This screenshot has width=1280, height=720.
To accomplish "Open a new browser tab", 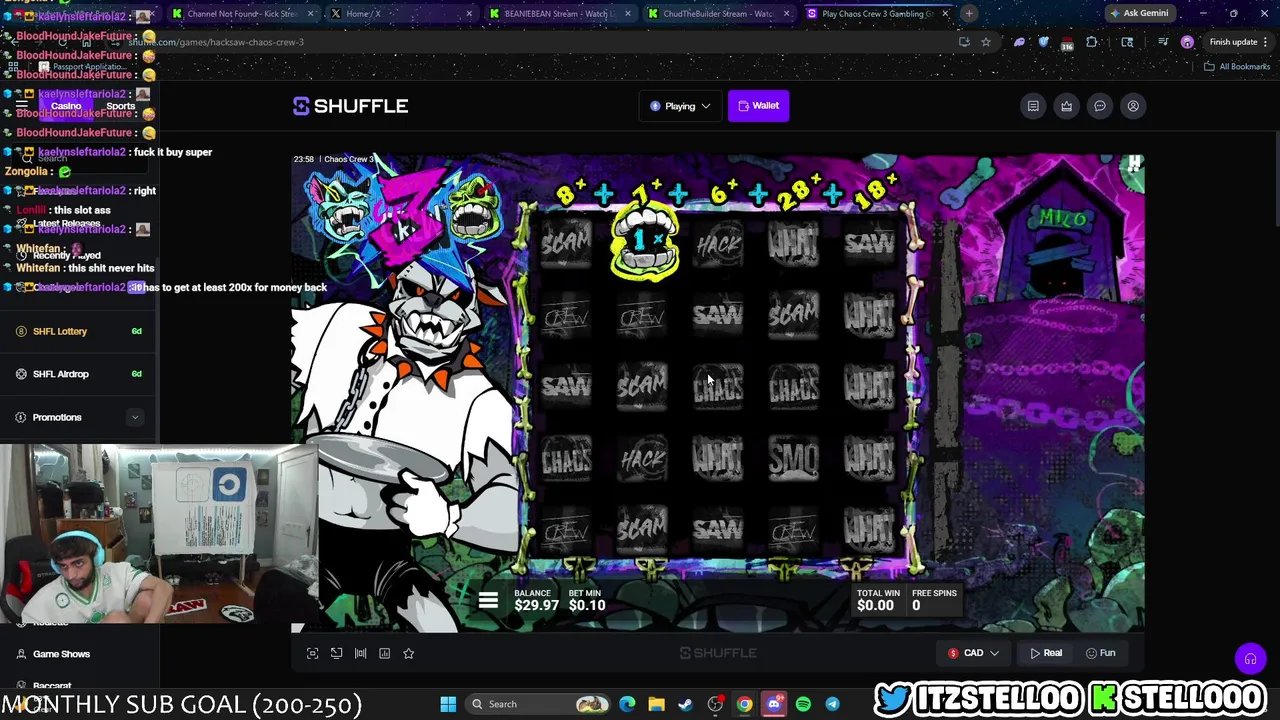I will (x=969, y=14).
